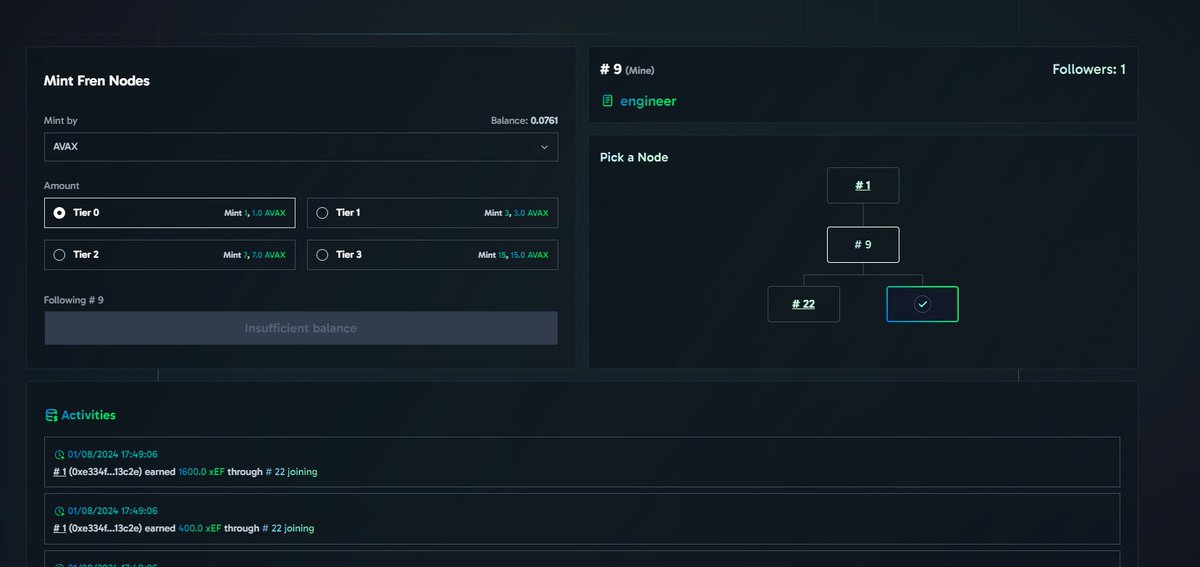Click clock icon in 1600.0 xEF activity

[59, 454]
